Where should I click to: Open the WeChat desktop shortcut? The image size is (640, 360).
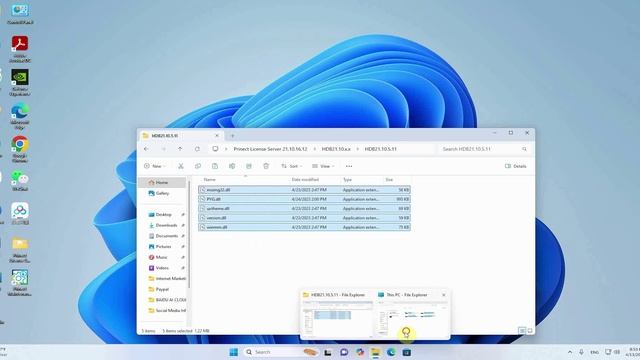point(20,181)
